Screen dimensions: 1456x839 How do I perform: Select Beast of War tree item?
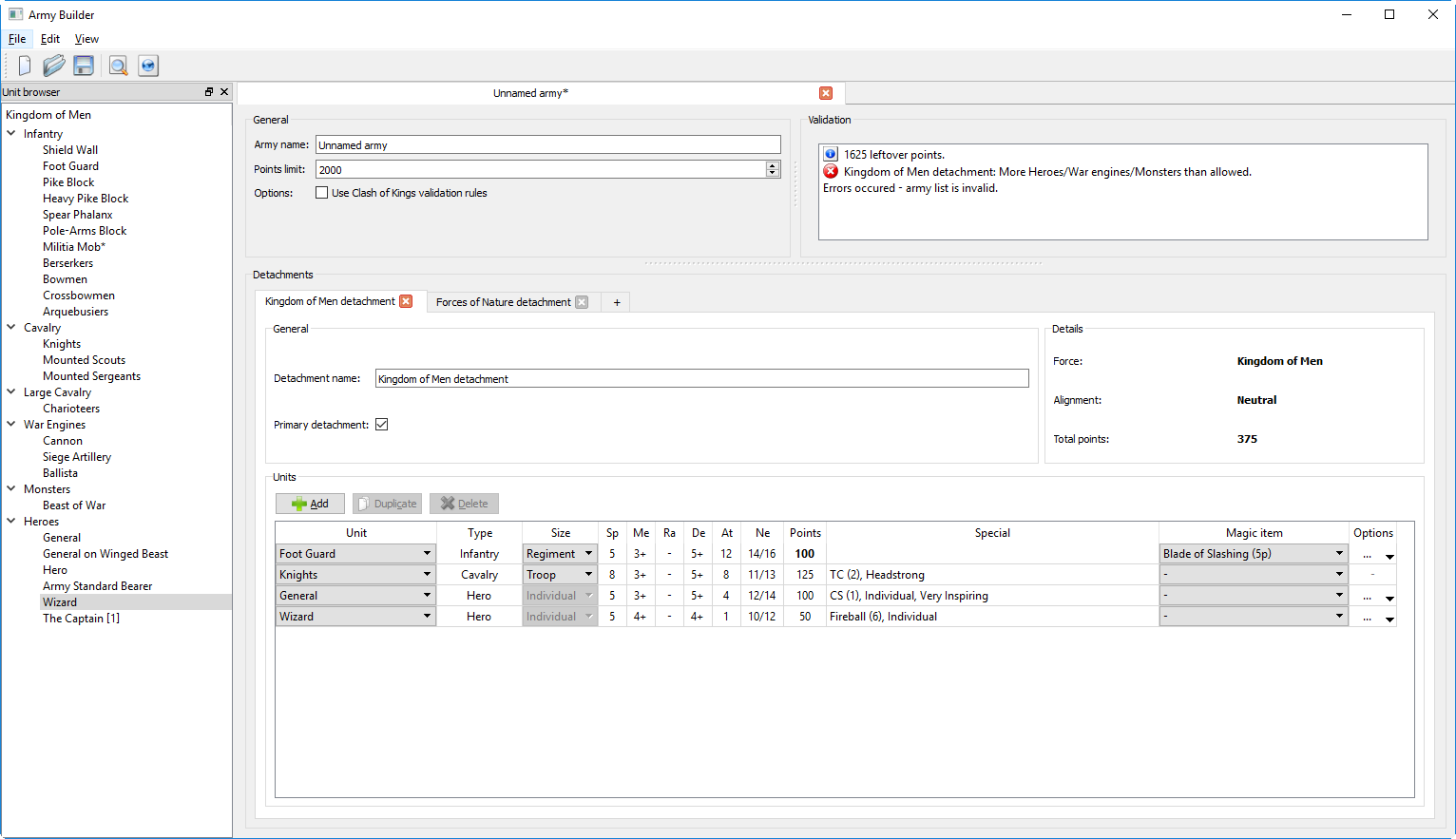pos(74,505)
